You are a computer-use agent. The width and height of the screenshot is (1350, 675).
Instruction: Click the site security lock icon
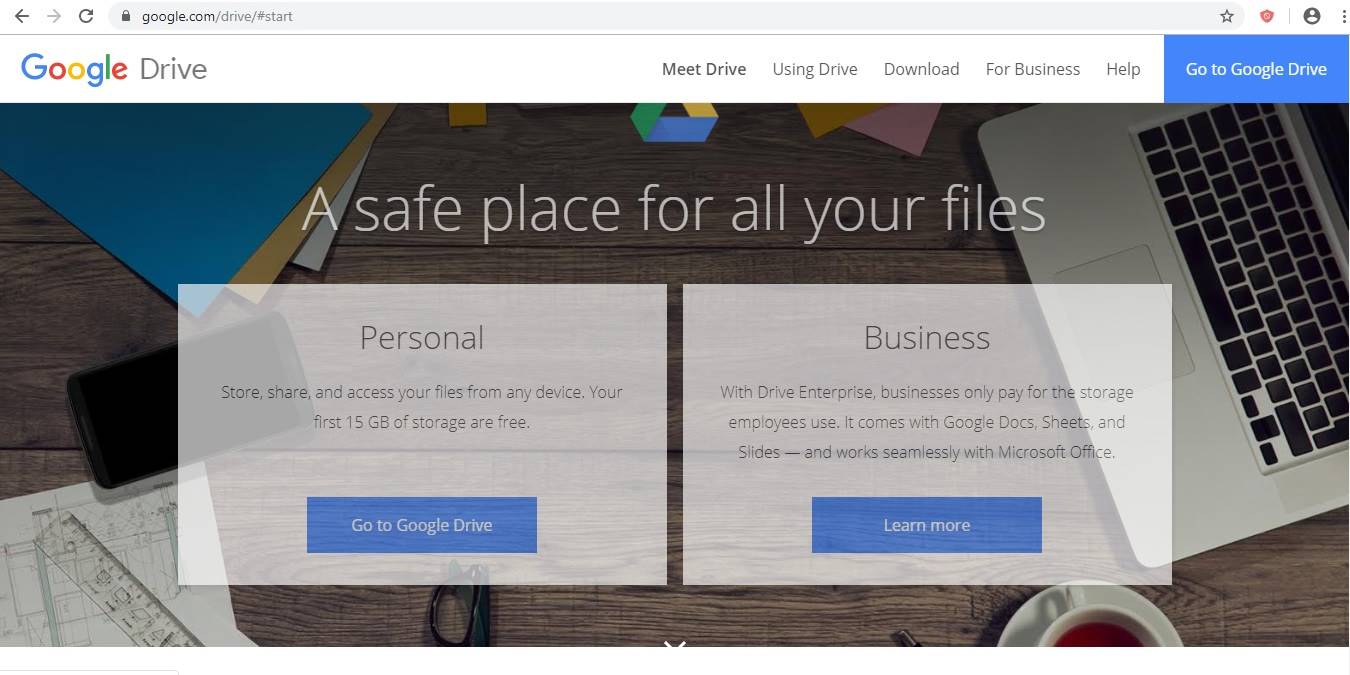click(x=126, y=15)
